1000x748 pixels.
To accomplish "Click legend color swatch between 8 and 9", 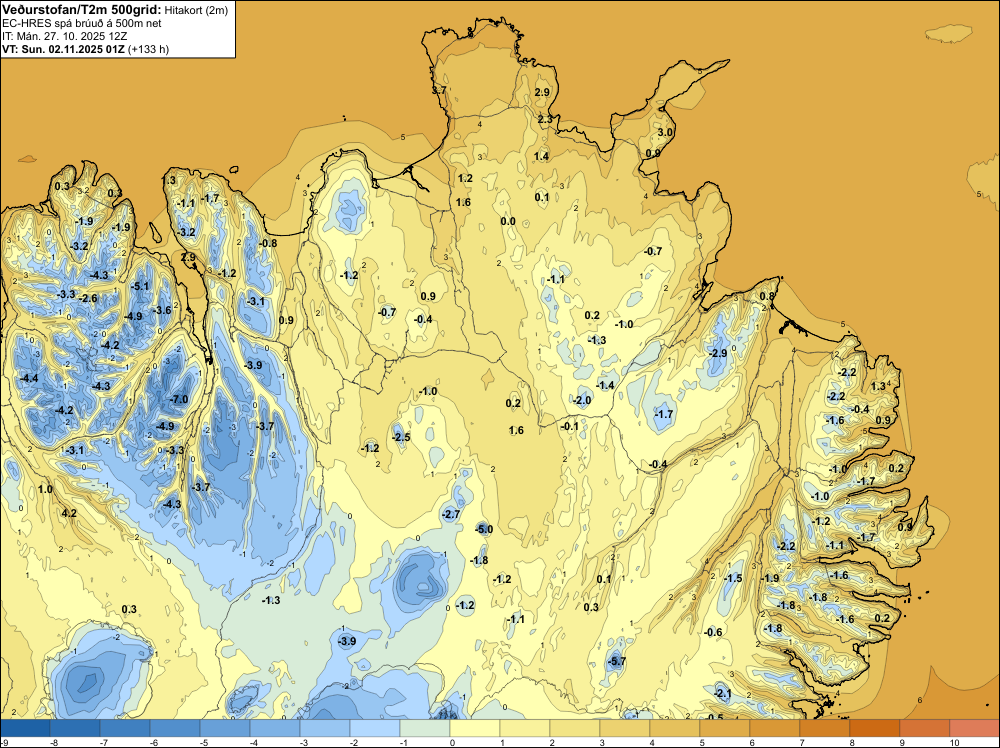I will [875, 728].
